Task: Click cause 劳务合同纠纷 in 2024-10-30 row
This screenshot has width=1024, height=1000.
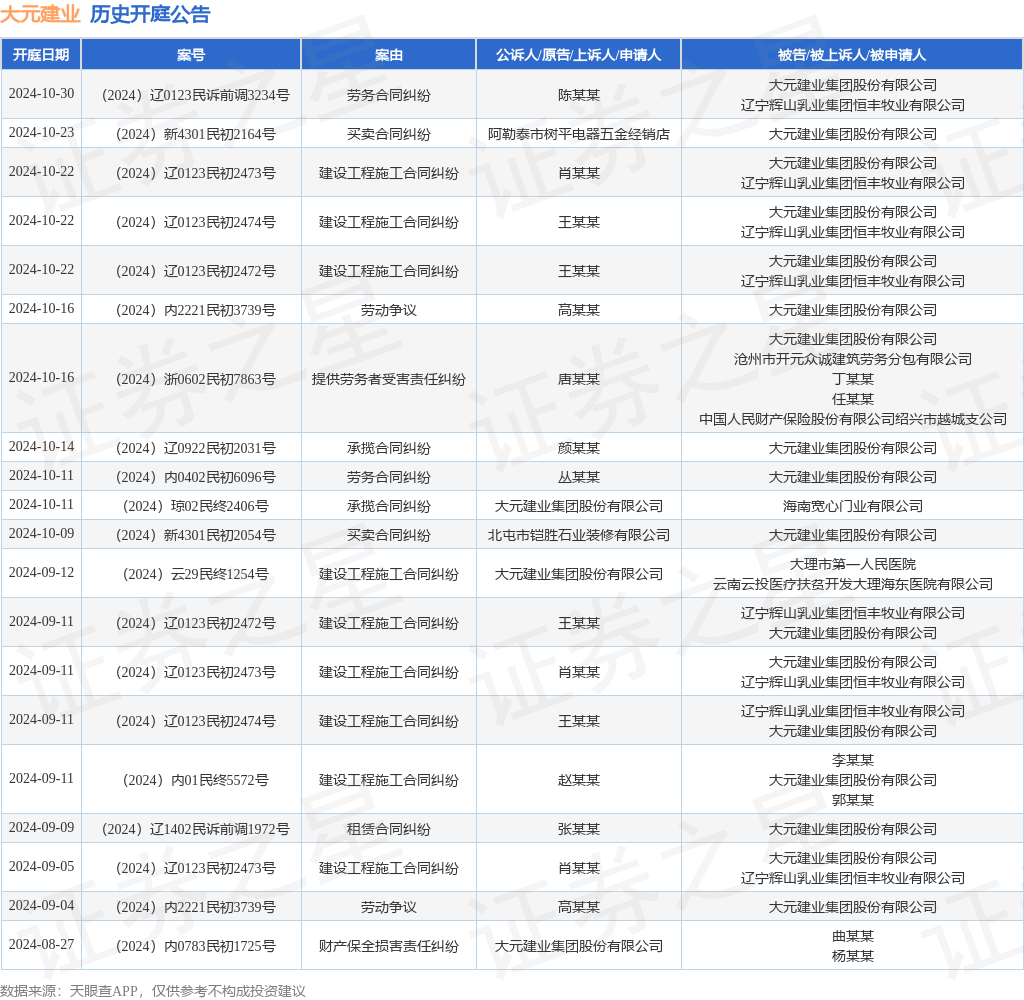Action: (389, 95)
